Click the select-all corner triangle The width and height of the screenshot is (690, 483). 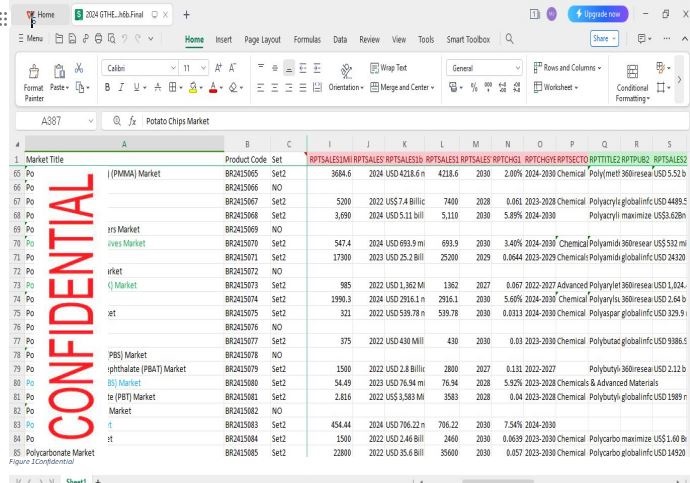17,144
